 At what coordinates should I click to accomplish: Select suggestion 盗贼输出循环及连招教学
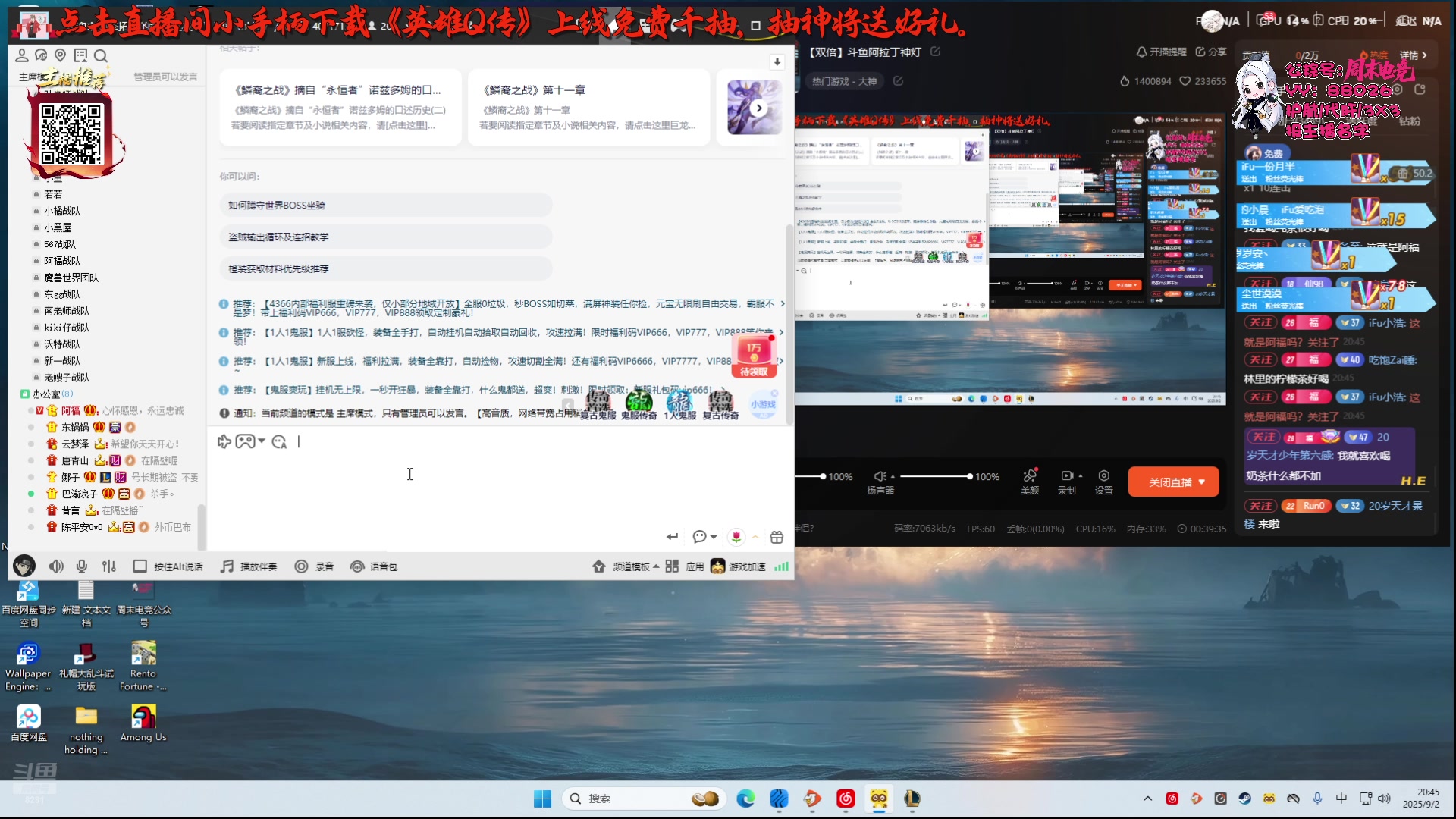click(x=386, y=237)
